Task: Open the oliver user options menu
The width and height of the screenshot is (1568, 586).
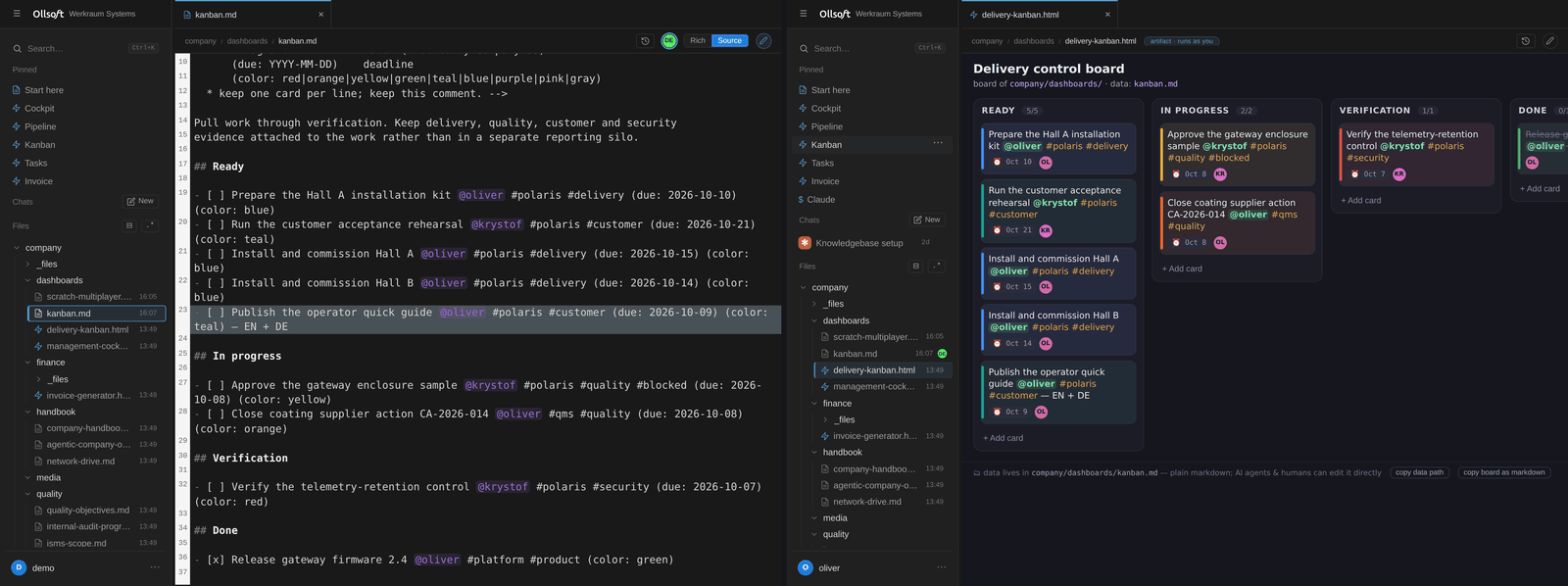Action: [941, 567]
